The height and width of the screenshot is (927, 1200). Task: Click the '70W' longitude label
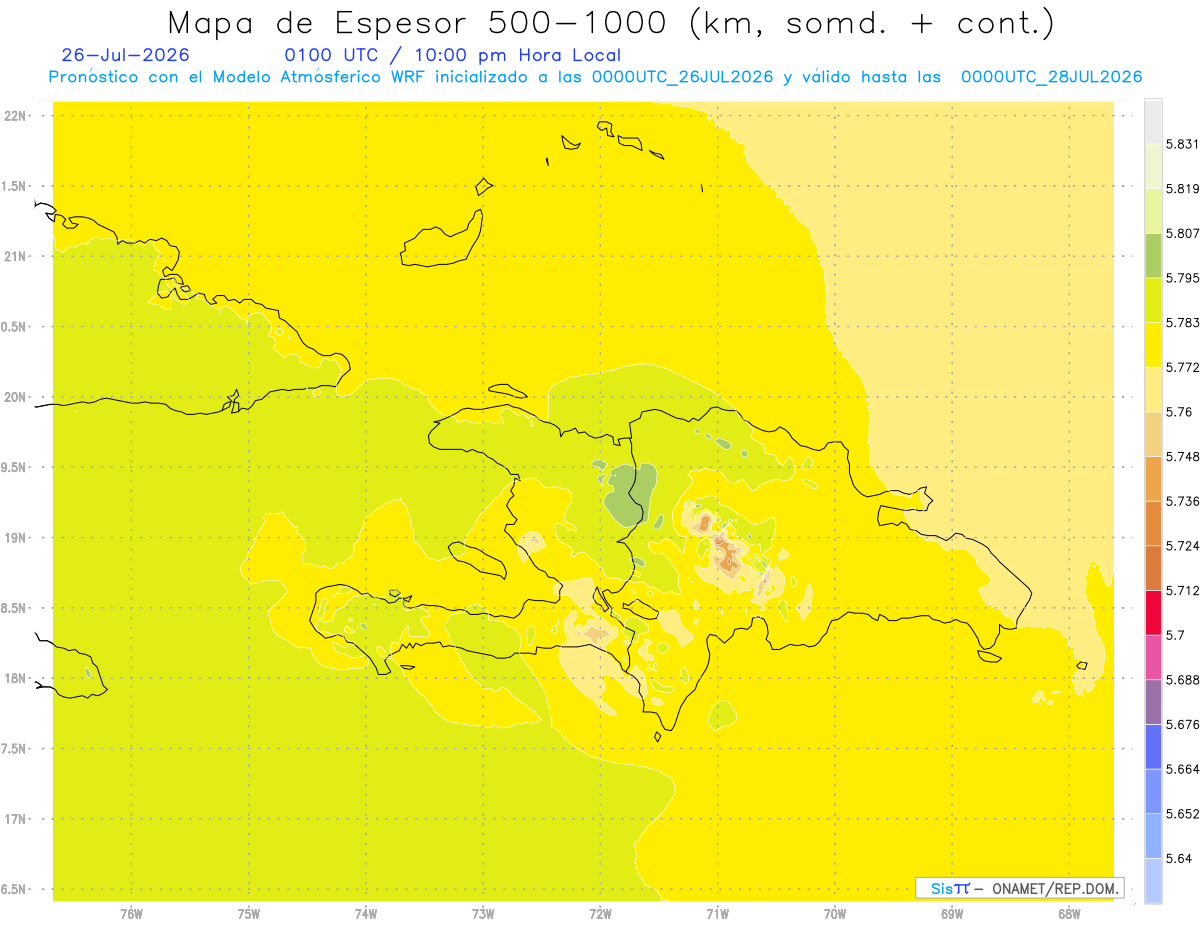point(835,914)
